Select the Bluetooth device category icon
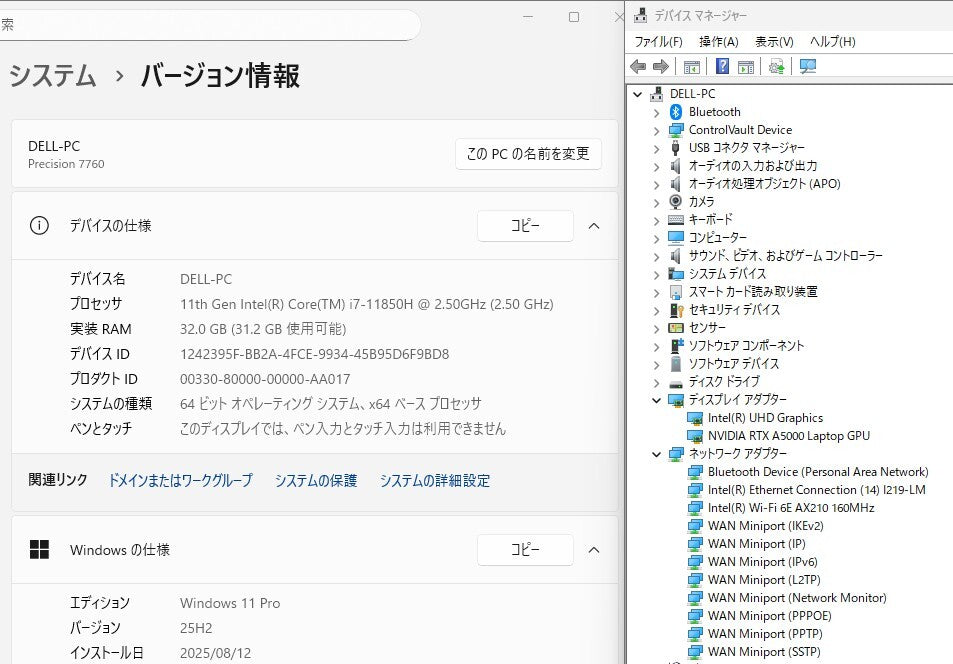Image resolution: width=953 pixels, height=664 pixels. coord(676,112)
